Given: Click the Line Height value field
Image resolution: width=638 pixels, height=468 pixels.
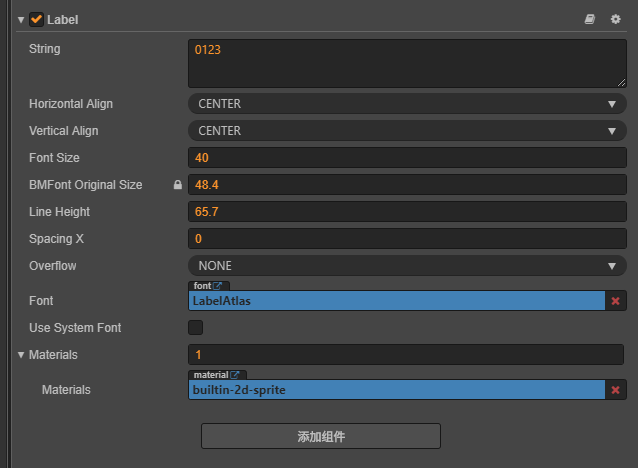Looking at the screenshot, I should tap(407, 212).
